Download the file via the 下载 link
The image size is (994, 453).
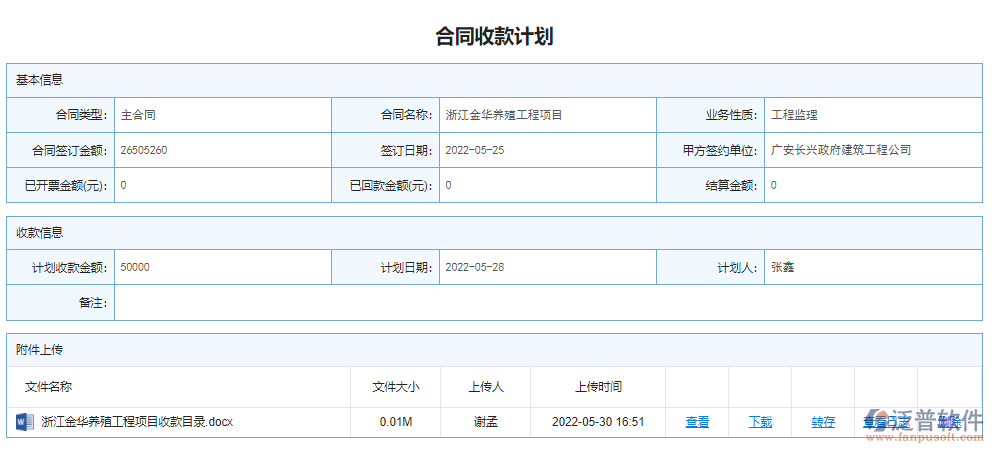[x=760, y=422]
